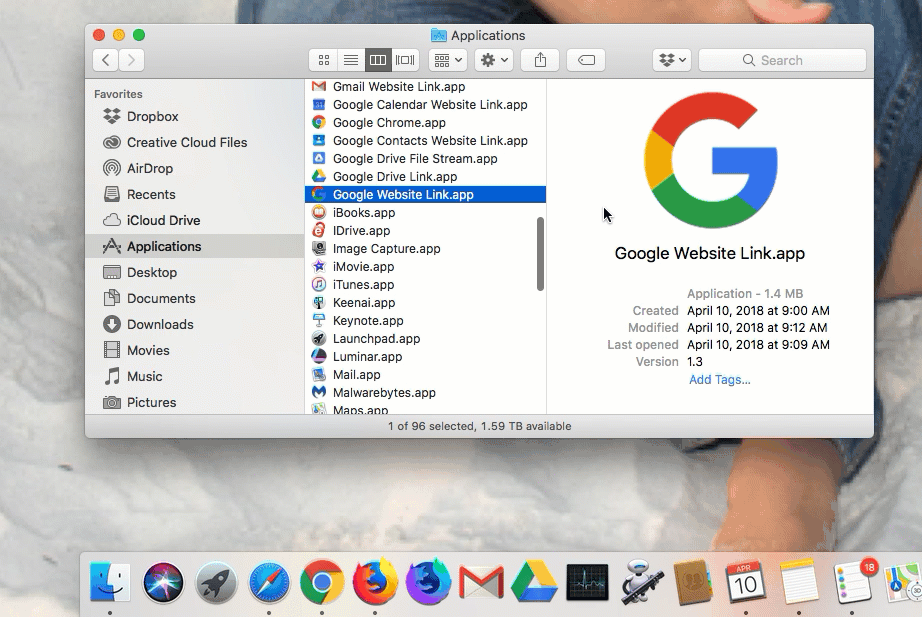Select iMovie.app in the file list

tap(363, 267)
